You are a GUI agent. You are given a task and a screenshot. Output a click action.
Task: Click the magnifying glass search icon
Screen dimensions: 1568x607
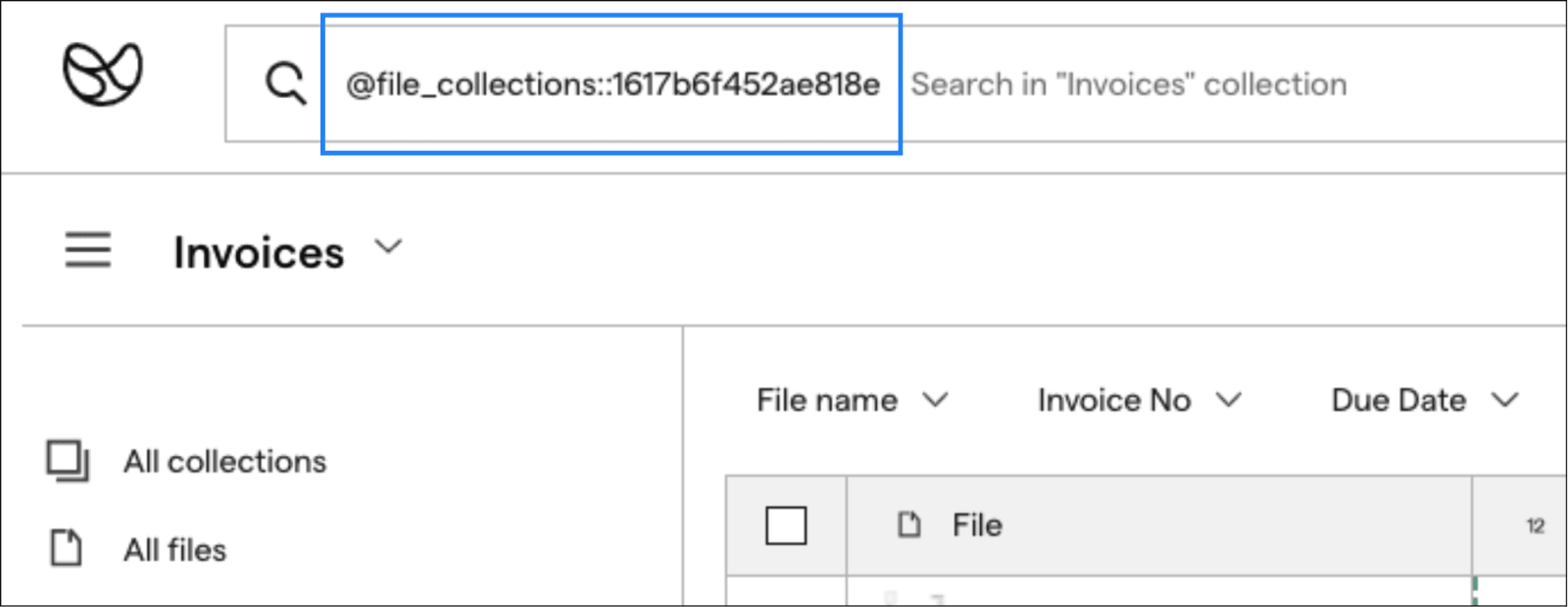286,84
